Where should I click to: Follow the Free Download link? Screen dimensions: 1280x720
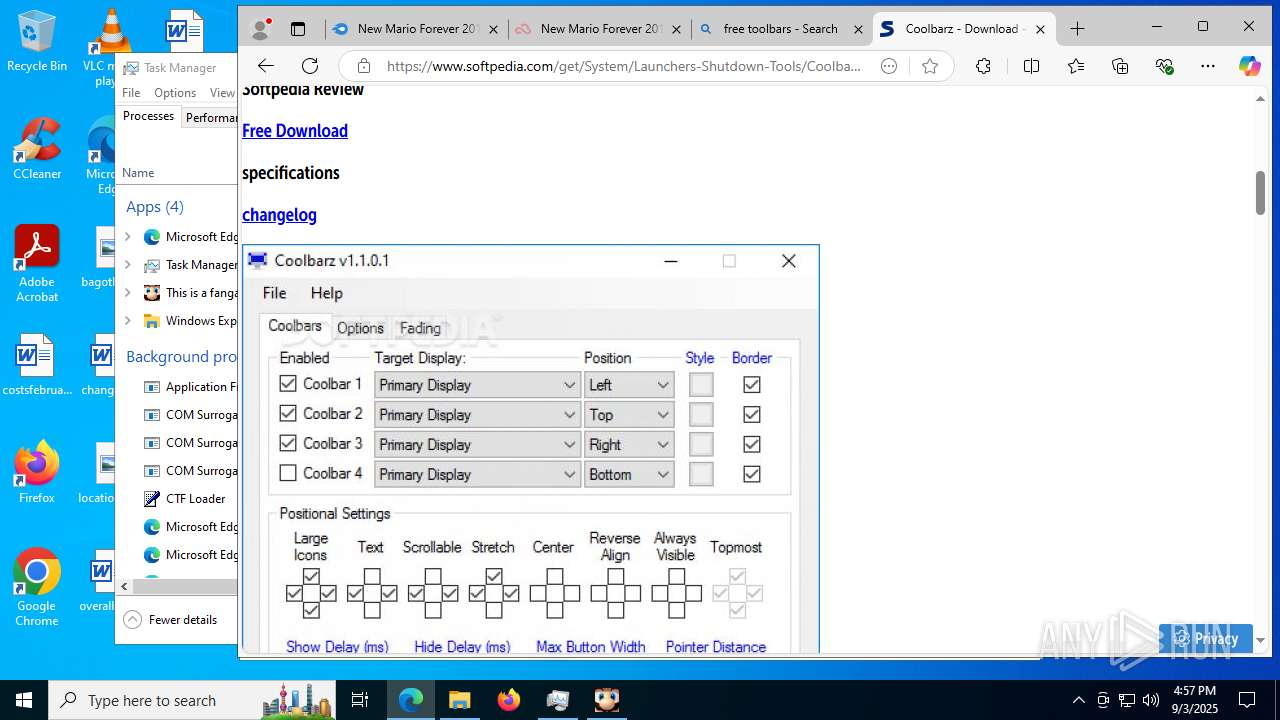coord(295,131)
